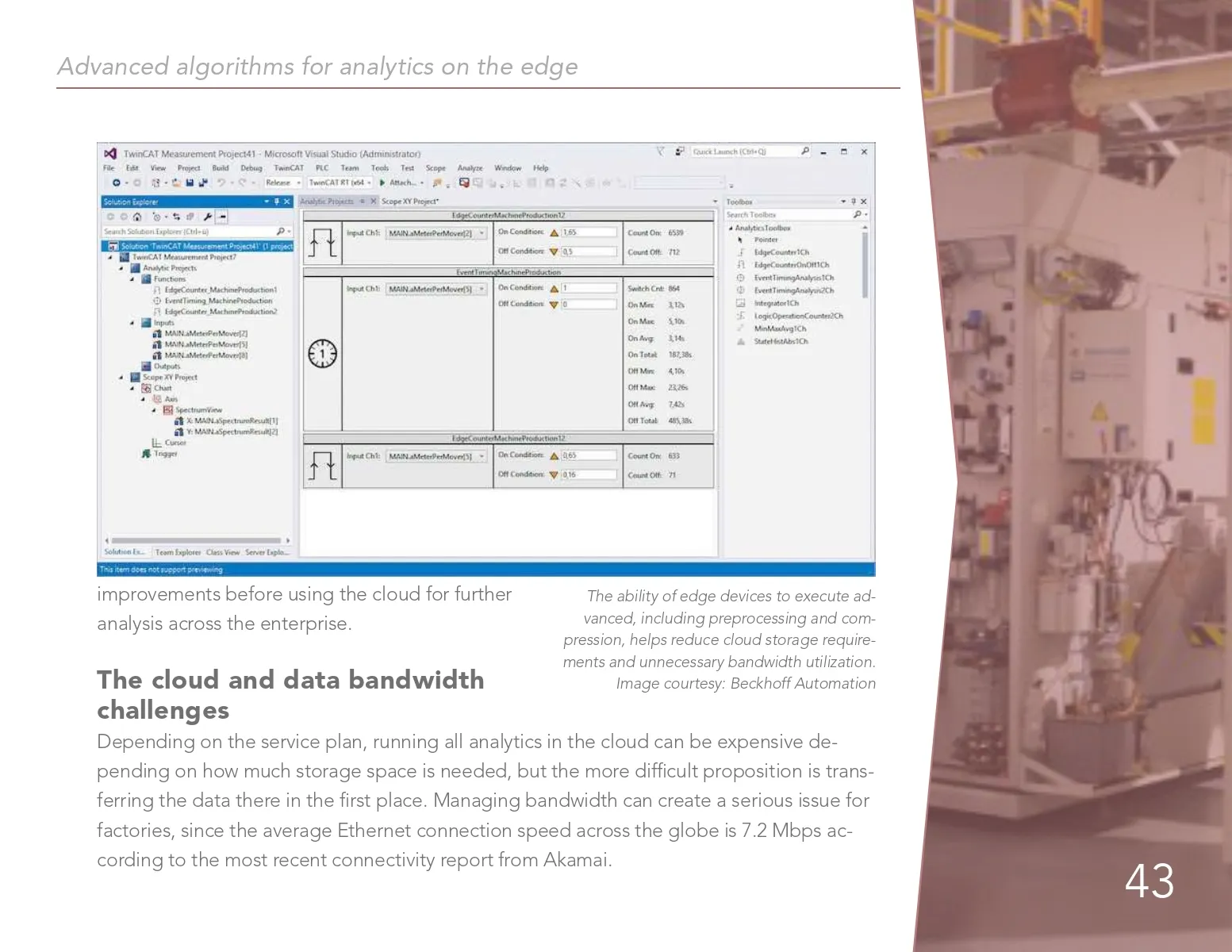Image resolution: width=1232 pixels, height=952 pixels.
Task: Select the Pointer tool in the toolbox
Action: [766, 240]
